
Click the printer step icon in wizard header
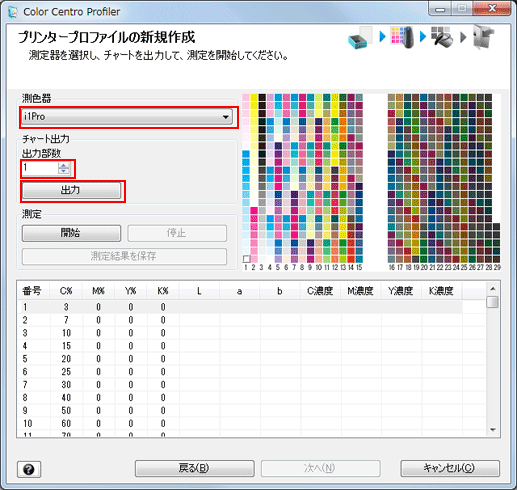[x=359, y=38]
